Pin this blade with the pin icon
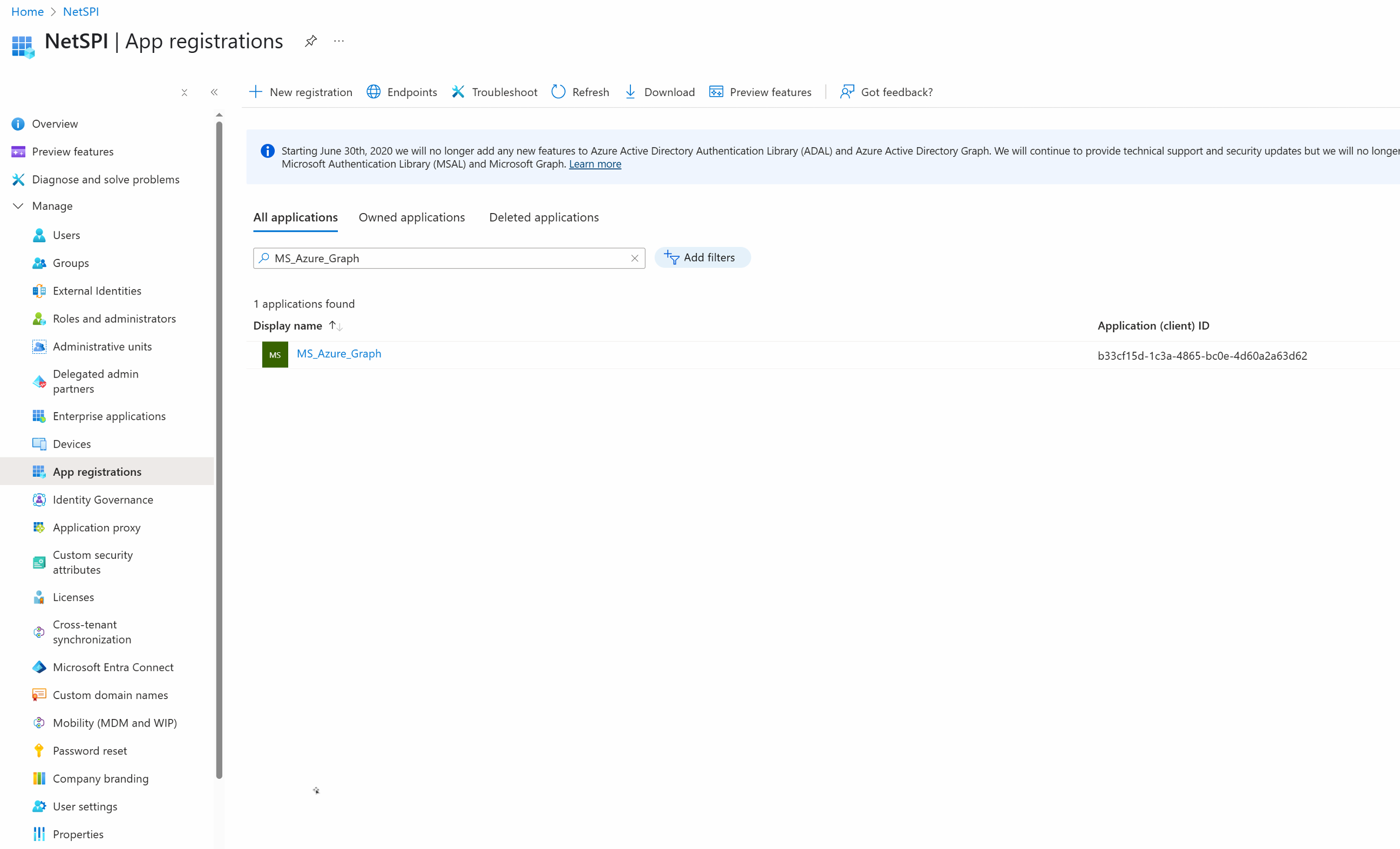Screen dimensions: 1400x849 311,42
